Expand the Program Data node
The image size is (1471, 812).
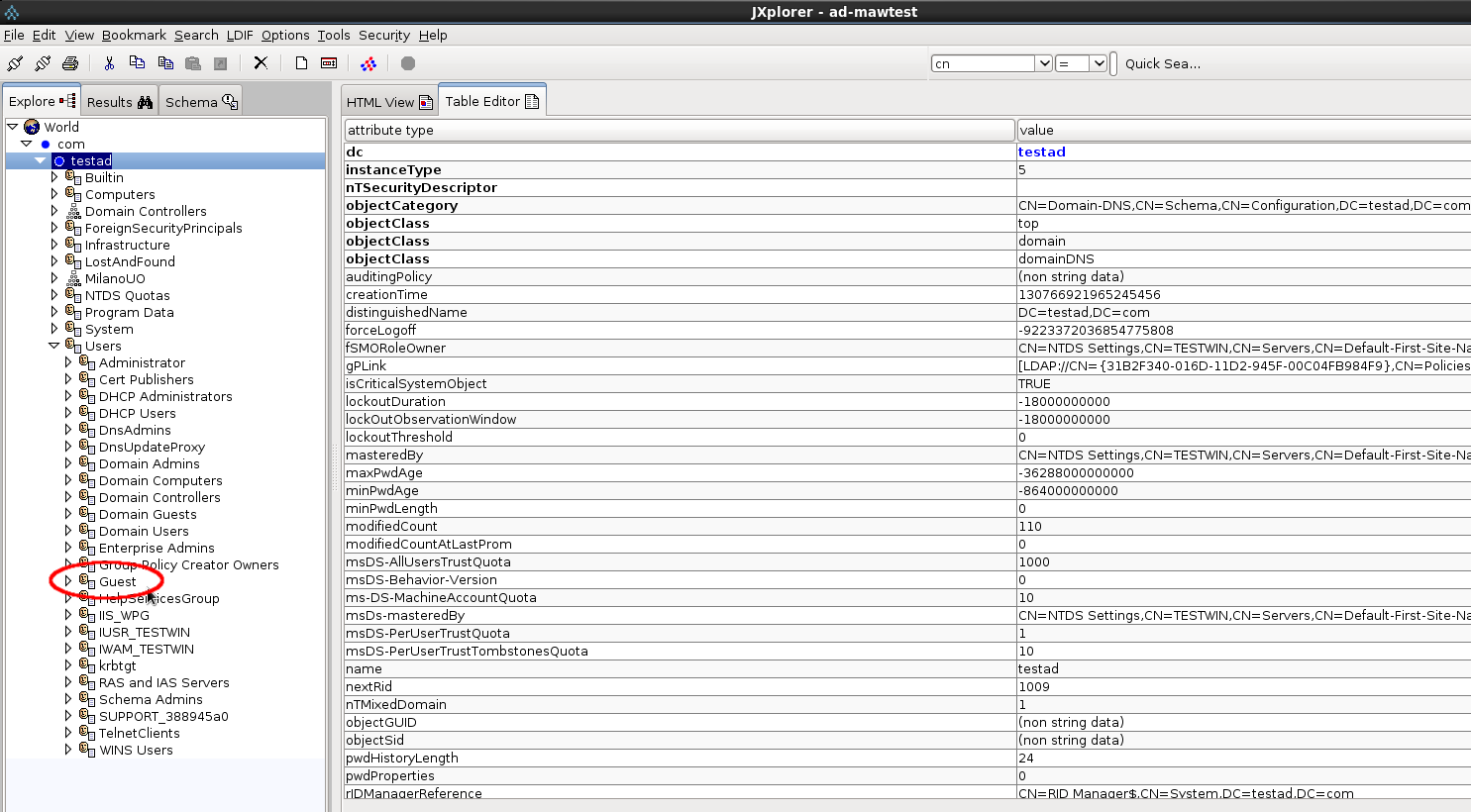pyautogui.click(x=54, y=312)
